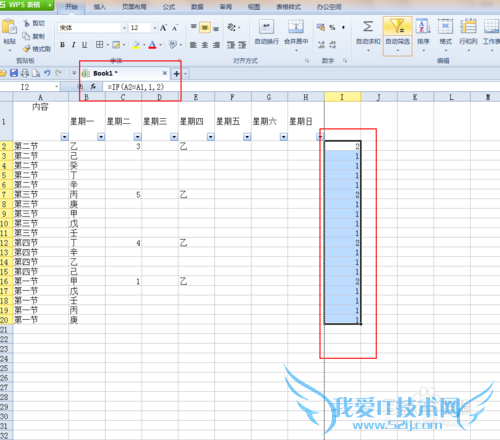
Task: Toggle Wrap Text (自动换行)
Action: pyautogui.click(x=266, y=32)
